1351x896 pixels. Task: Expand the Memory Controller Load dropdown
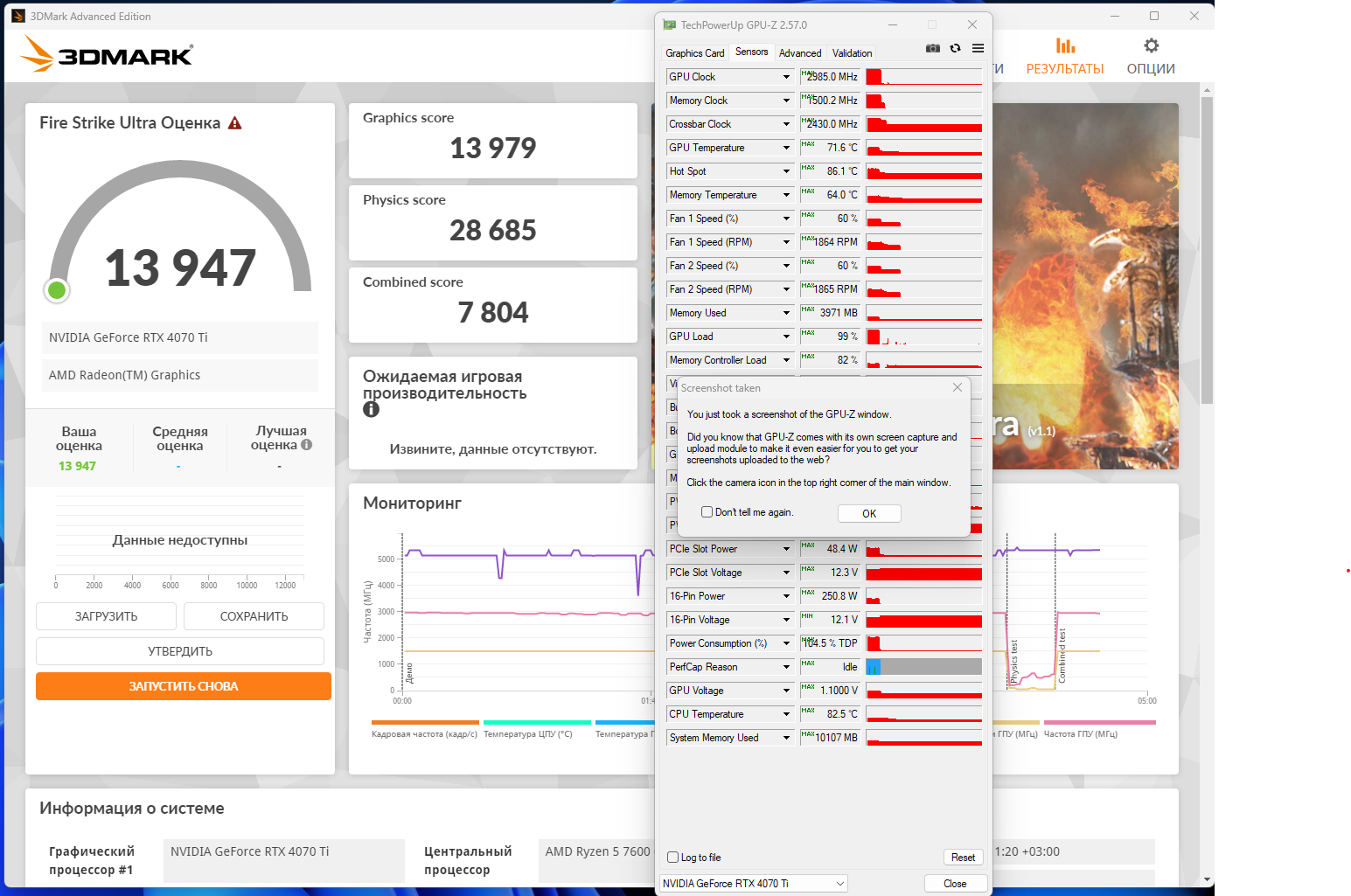(x=786, y=360)
